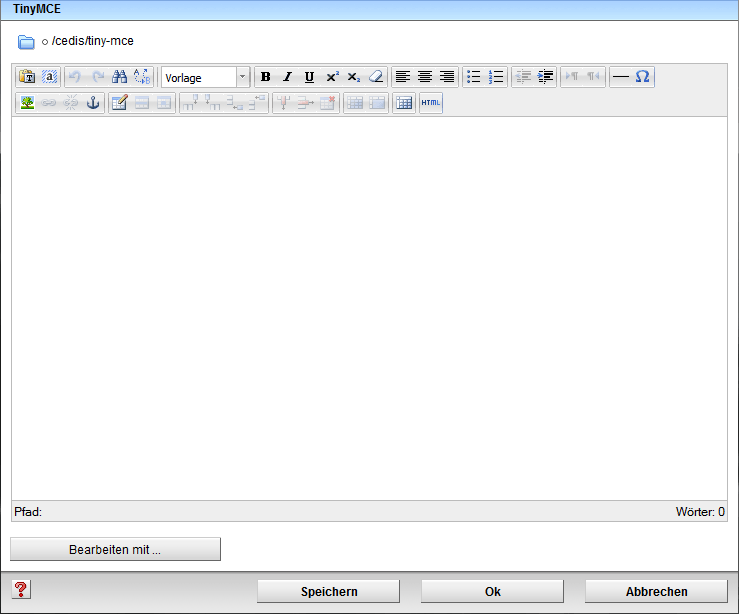Center-align the text
The width and height of the screenshot is (739, 614).
[x=425, y=77]
